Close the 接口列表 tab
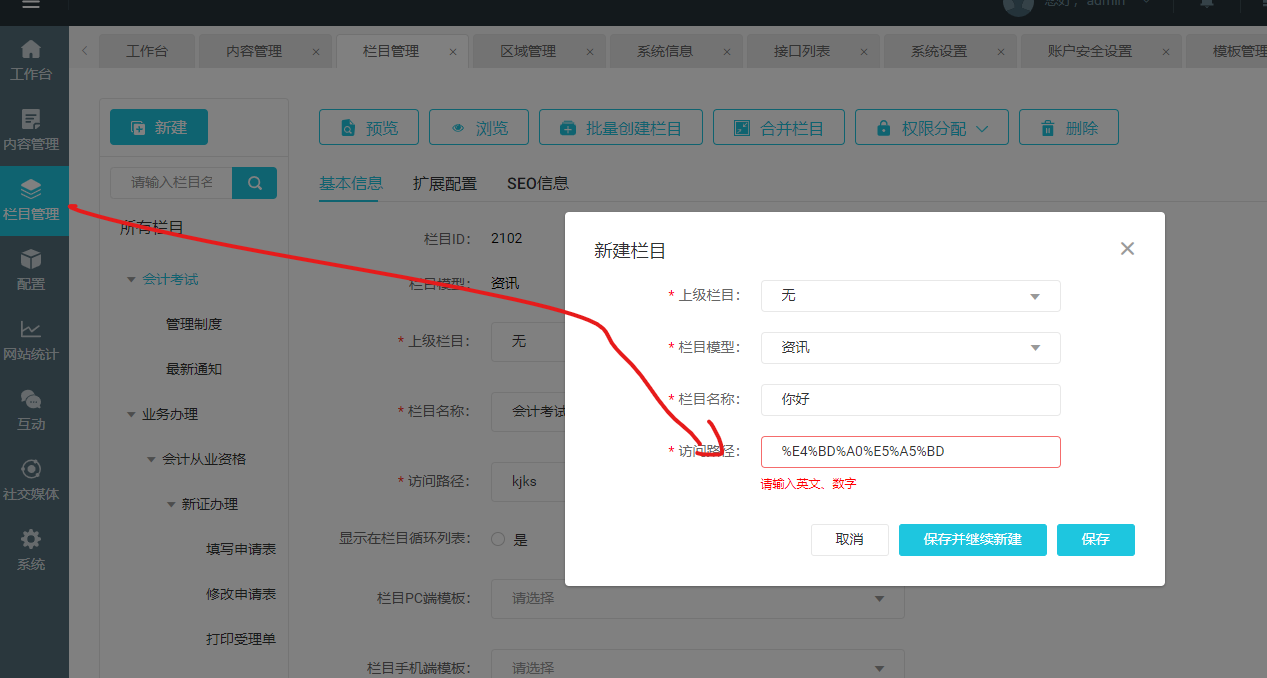This screenshot has height=678, width=1267. (x=864, y=52)
